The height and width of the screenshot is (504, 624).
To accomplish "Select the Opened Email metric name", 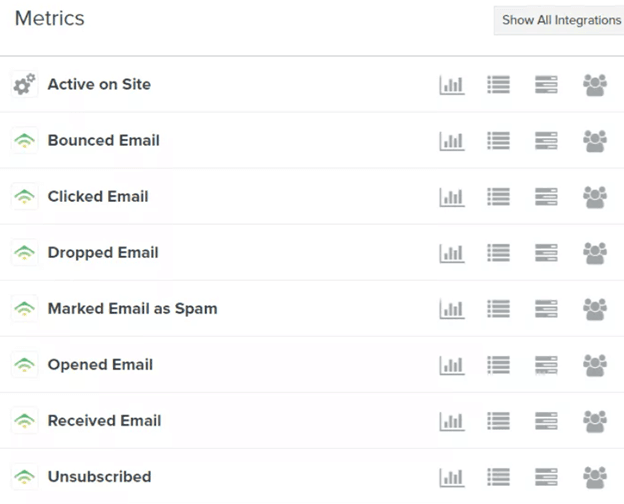I will 100,365.
